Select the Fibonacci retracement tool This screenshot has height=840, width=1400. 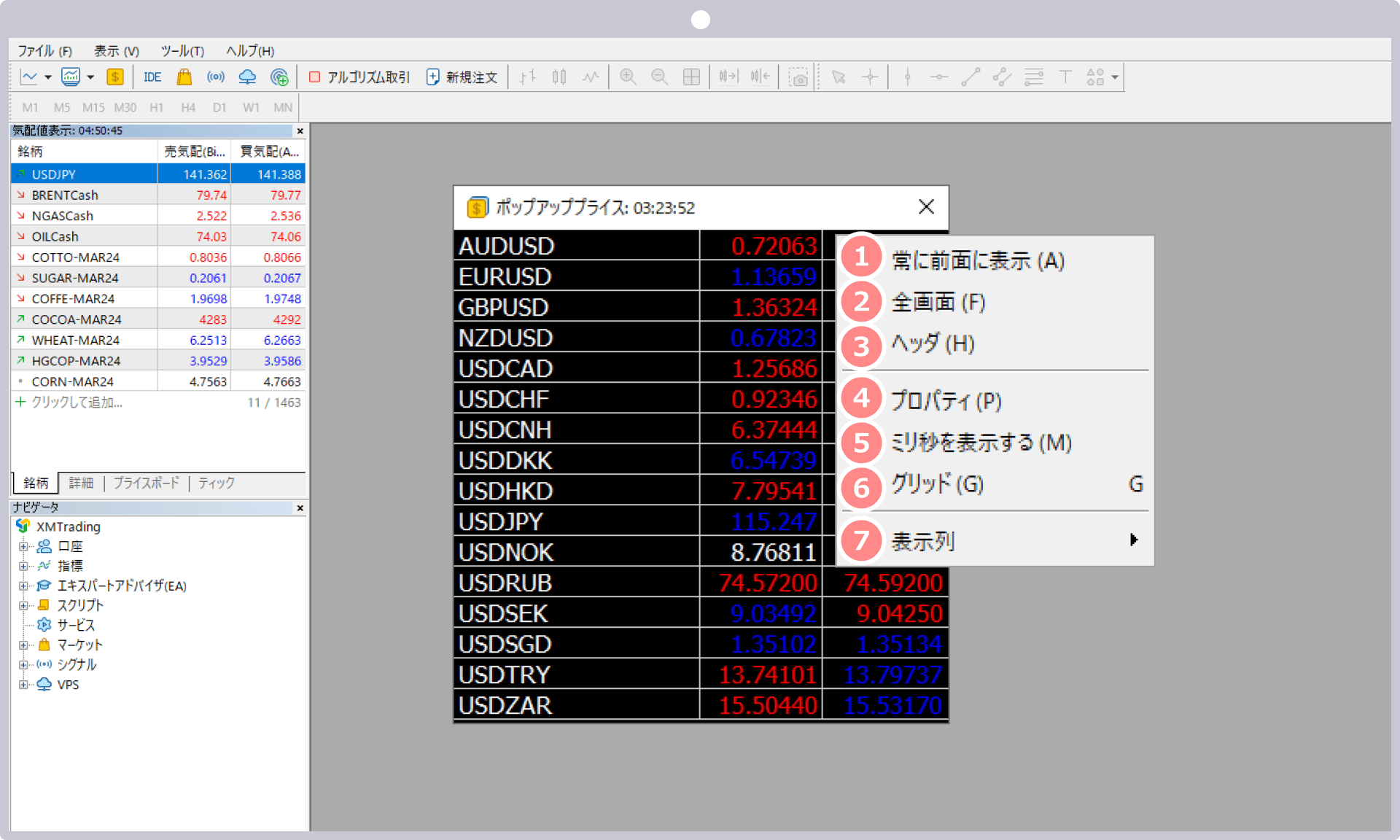pos(1034,77)
